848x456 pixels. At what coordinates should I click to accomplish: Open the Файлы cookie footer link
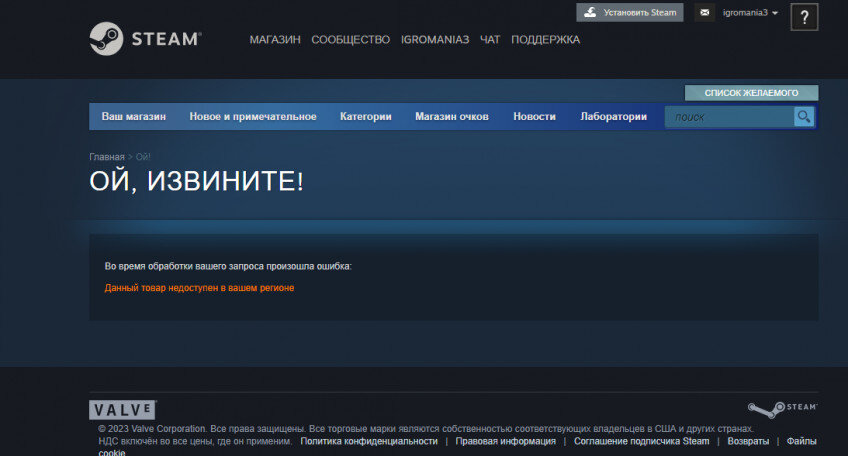pyautogui.click(x=801, y=441)
